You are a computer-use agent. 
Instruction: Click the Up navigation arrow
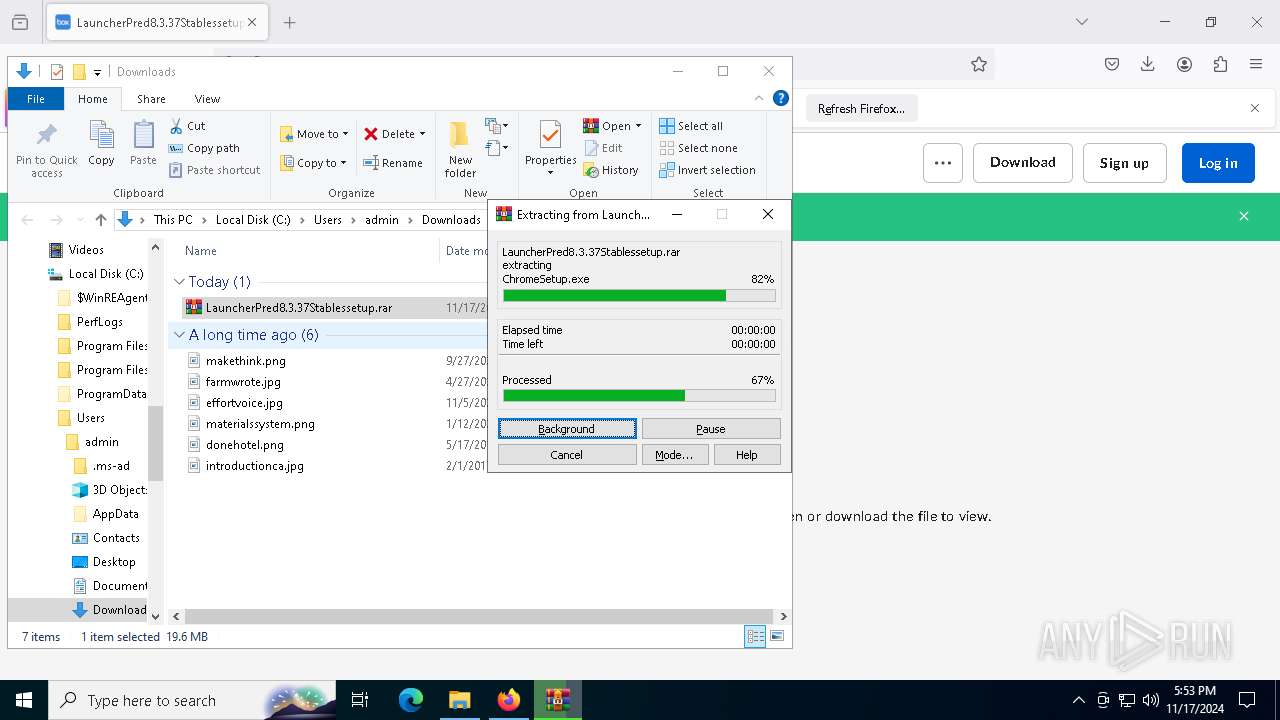(x=100, y=220)
